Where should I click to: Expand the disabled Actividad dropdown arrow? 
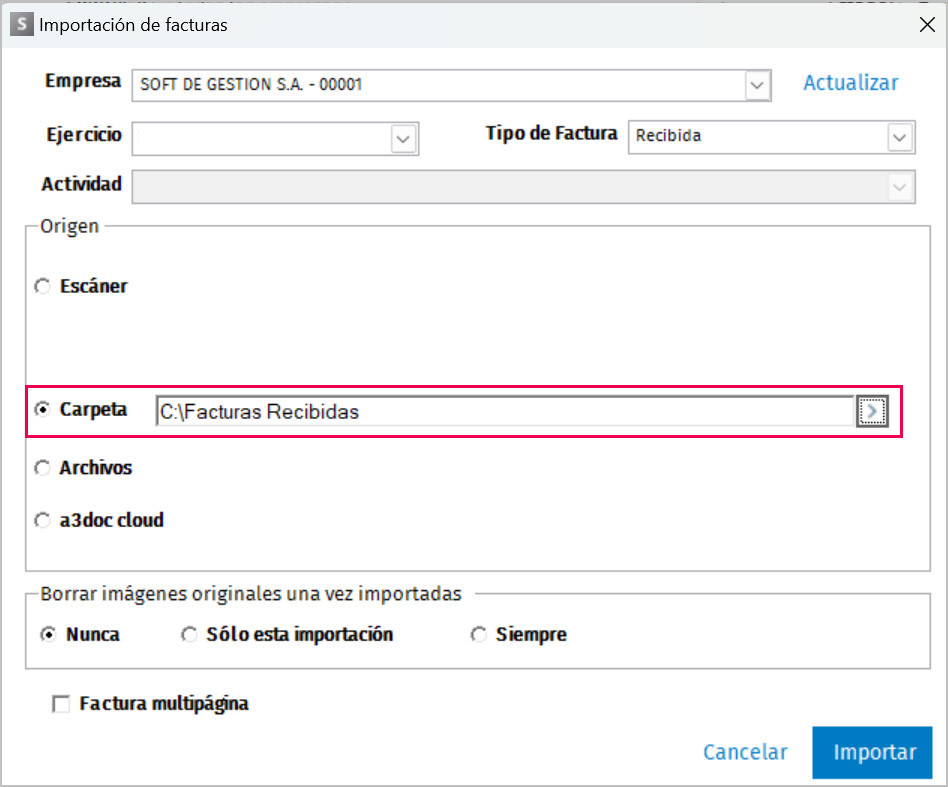coord(900,187)
